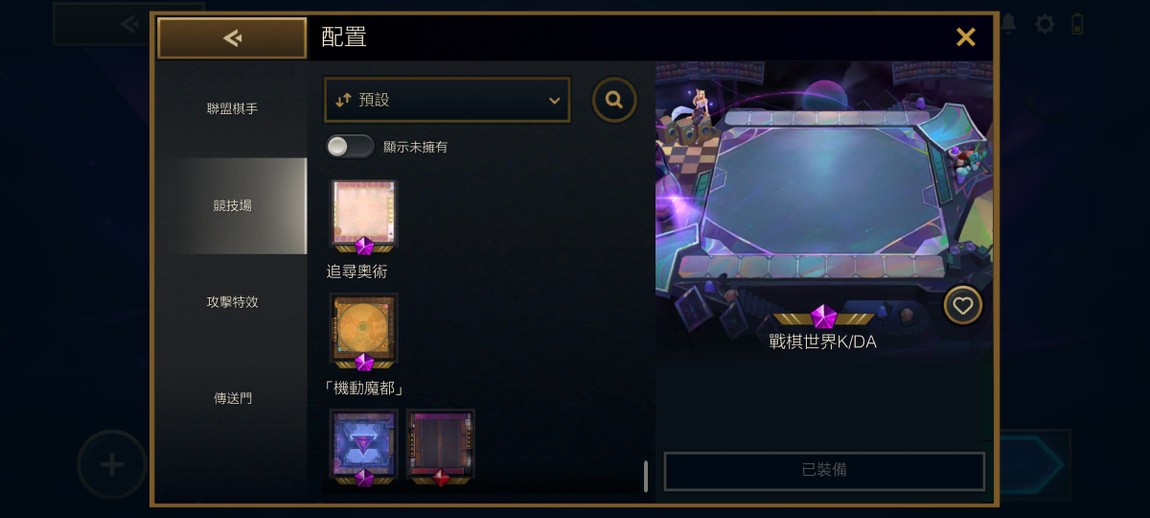Open the 傳送門 tab
This screenshot has height=518, width=1150.
(232, 398)
